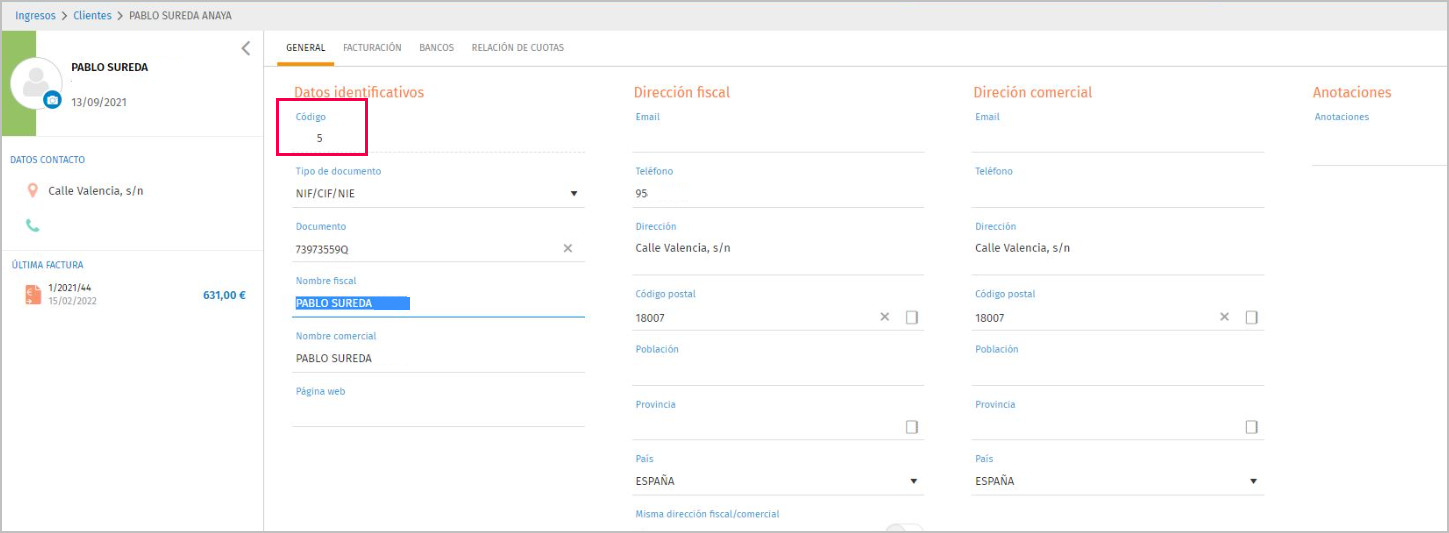The width and height of the screenshot is (1449, 533).
Task: Click the location pin beside Calle Valencia
Action: (32, 190)
